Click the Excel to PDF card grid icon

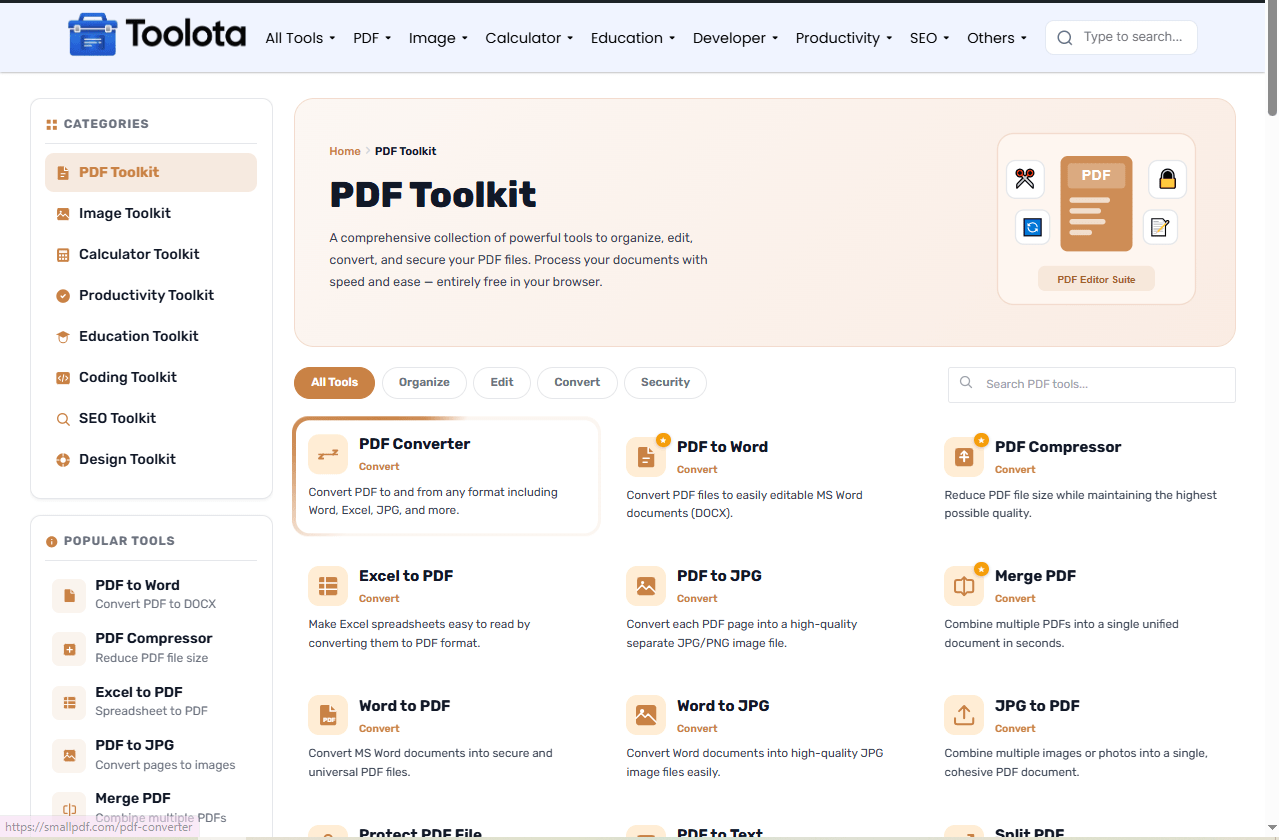click(328, 586)
